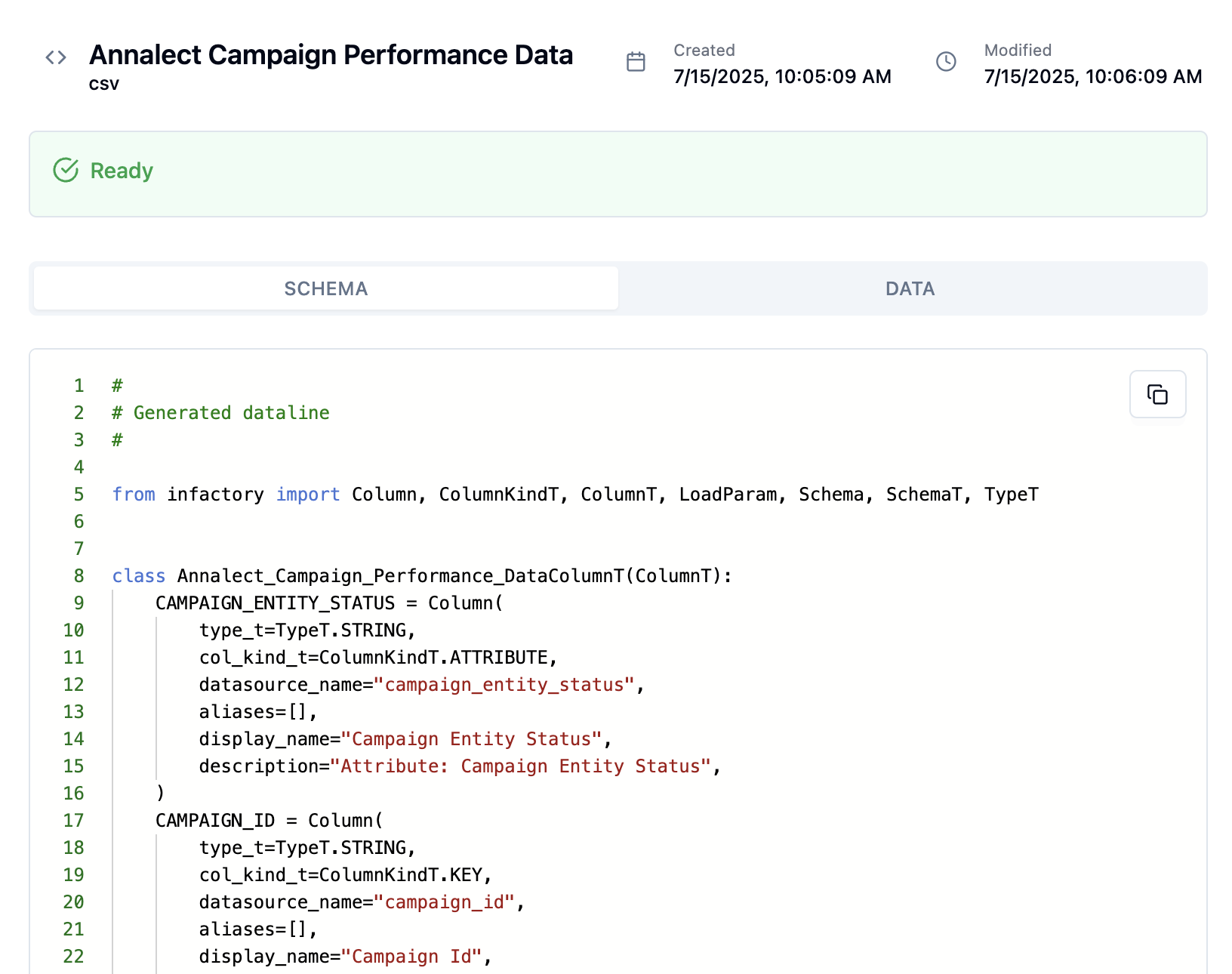Click the '# Generated dataline' comment line
Image resolution: width=1232 pixels, height=974 pixels.
220,413
